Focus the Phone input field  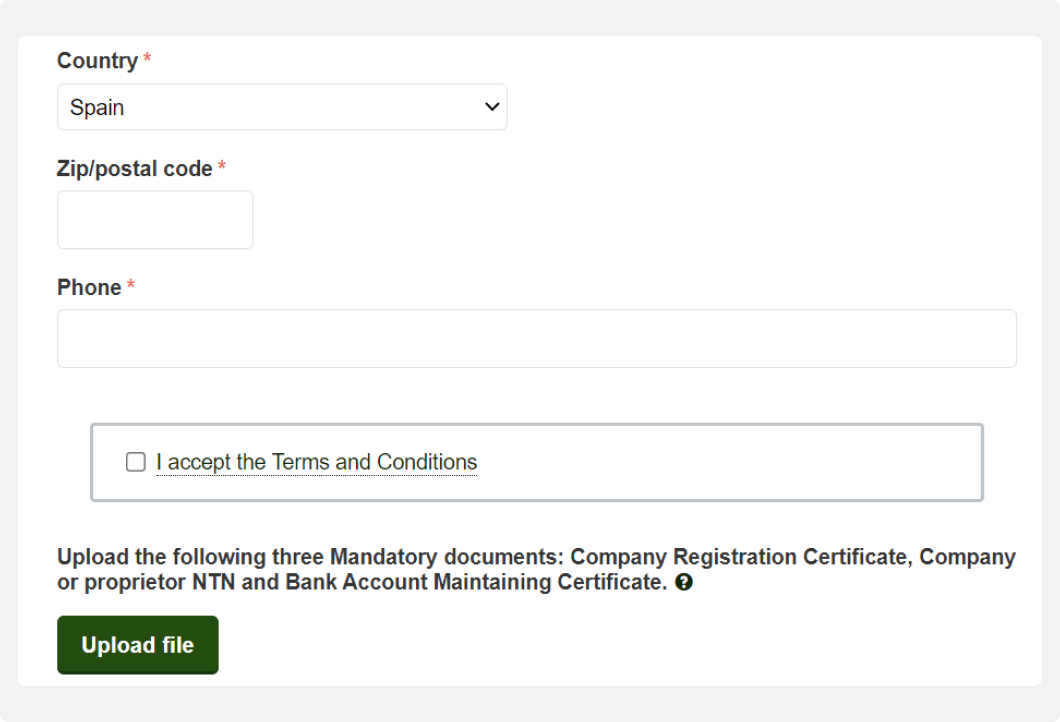(x=536, y=339)
